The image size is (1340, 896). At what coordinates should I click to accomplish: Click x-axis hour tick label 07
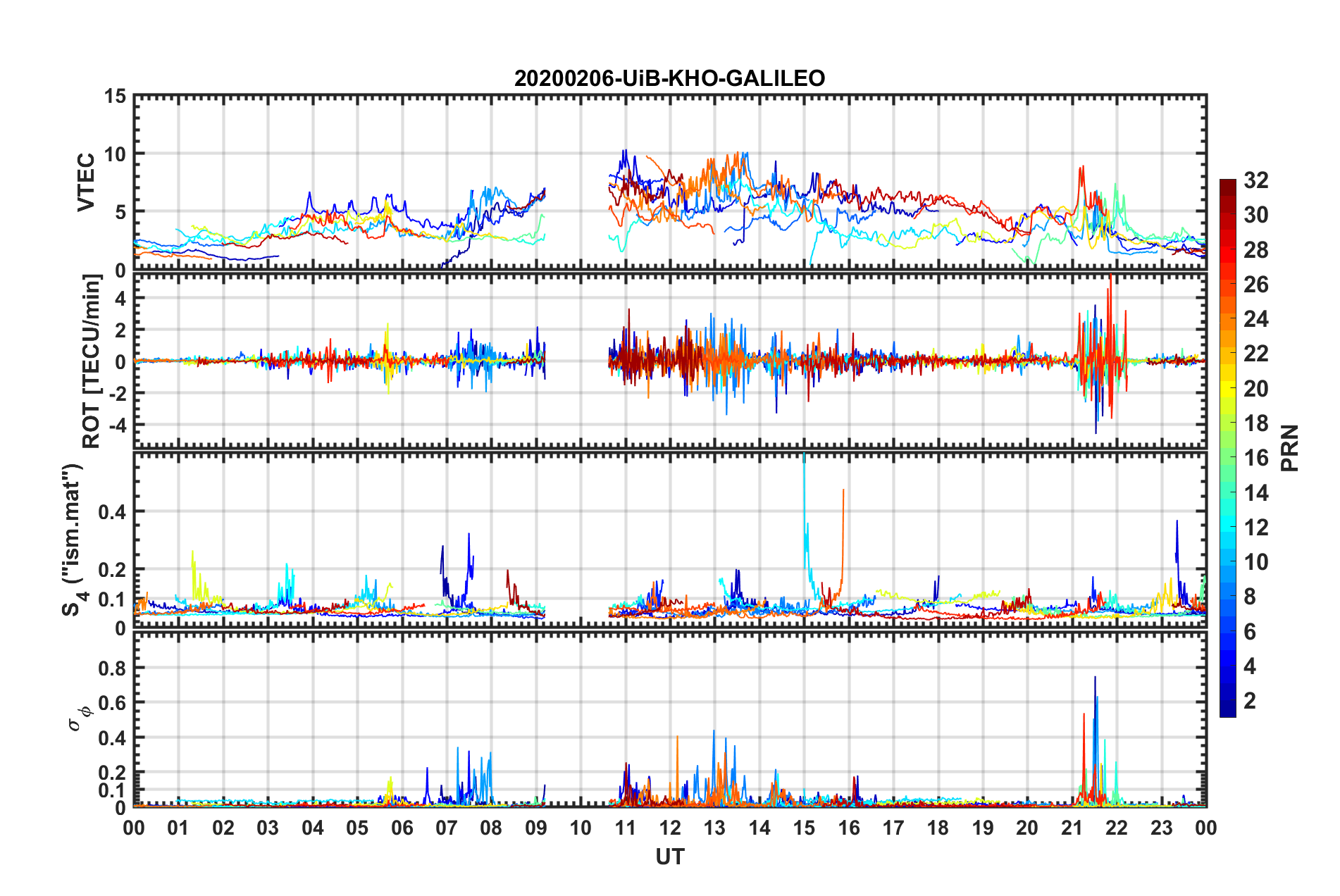click(x=447, y=828)
